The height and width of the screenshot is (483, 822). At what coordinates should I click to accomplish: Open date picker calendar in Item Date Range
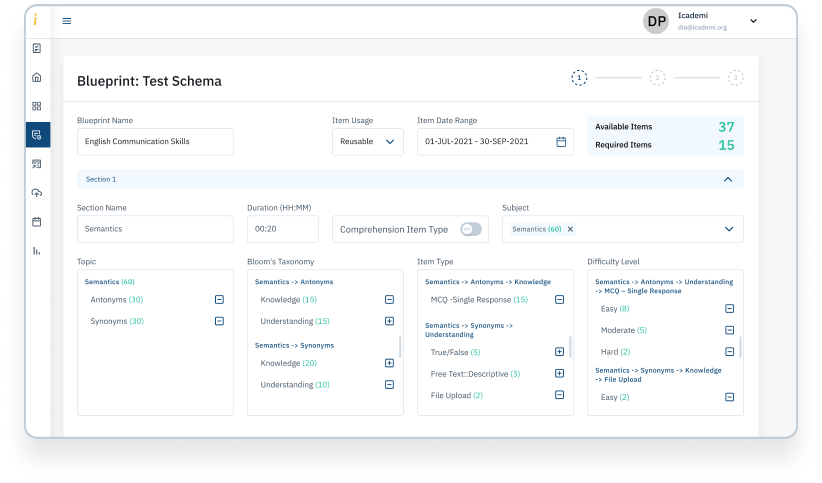(561, 142)
